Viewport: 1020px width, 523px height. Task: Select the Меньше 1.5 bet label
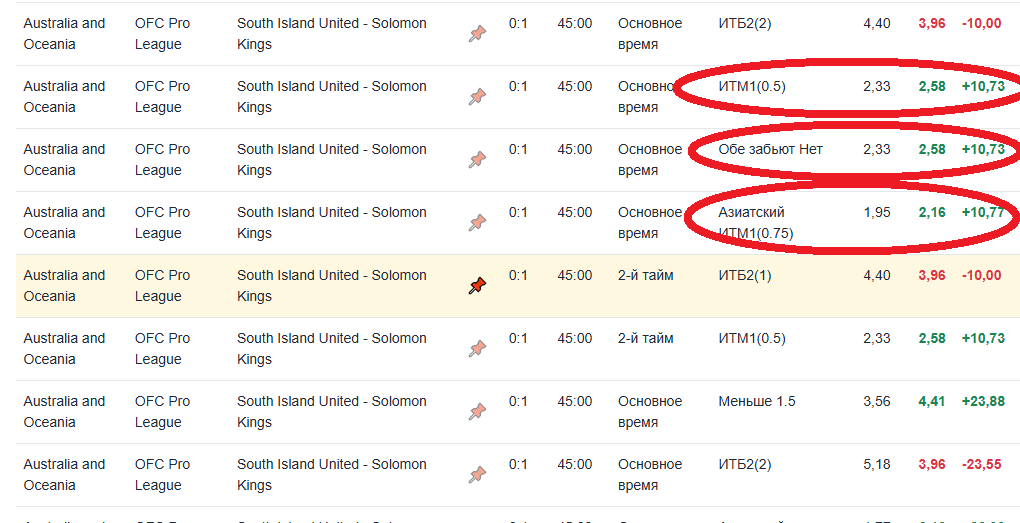(757, 401)
